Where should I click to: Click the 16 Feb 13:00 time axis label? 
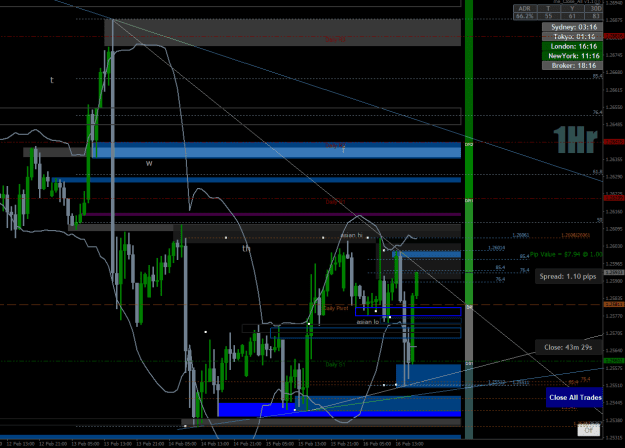click(409, 444)
